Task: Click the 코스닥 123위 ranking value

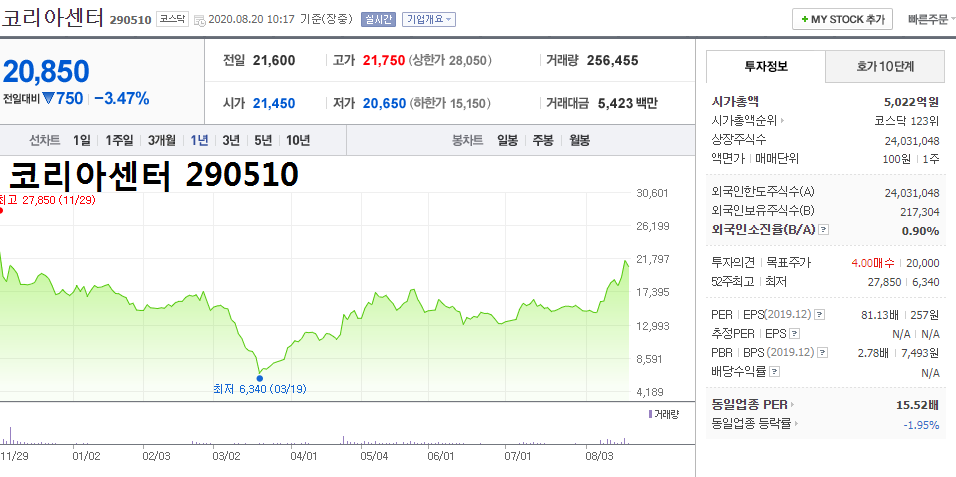Action: (x=907, y=121)
